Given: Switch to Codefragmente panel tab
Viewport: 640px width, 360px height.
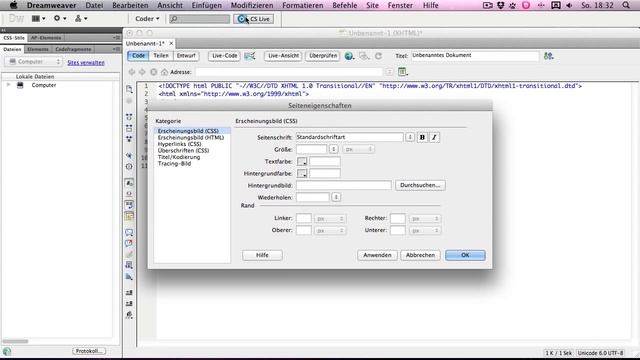Looking at the screenshot, I should click(73, 49).
